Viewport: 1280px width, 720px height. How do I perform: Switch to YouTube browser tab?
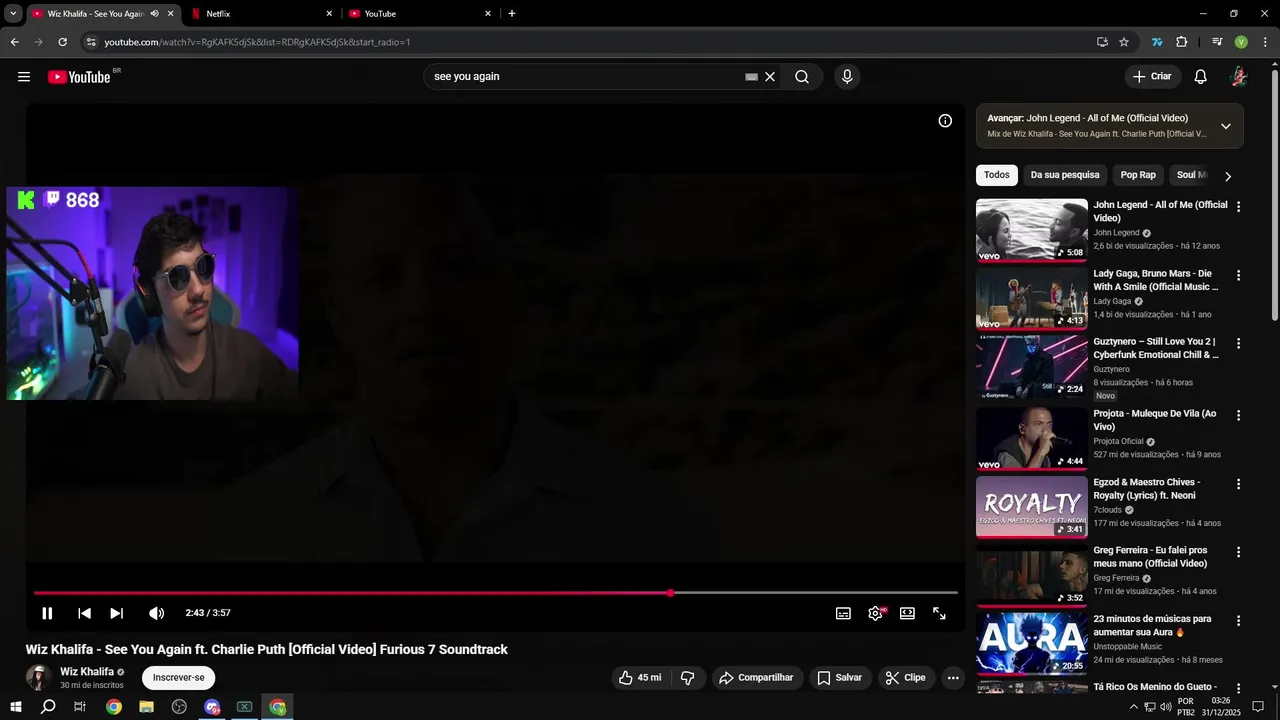[421, 14]
